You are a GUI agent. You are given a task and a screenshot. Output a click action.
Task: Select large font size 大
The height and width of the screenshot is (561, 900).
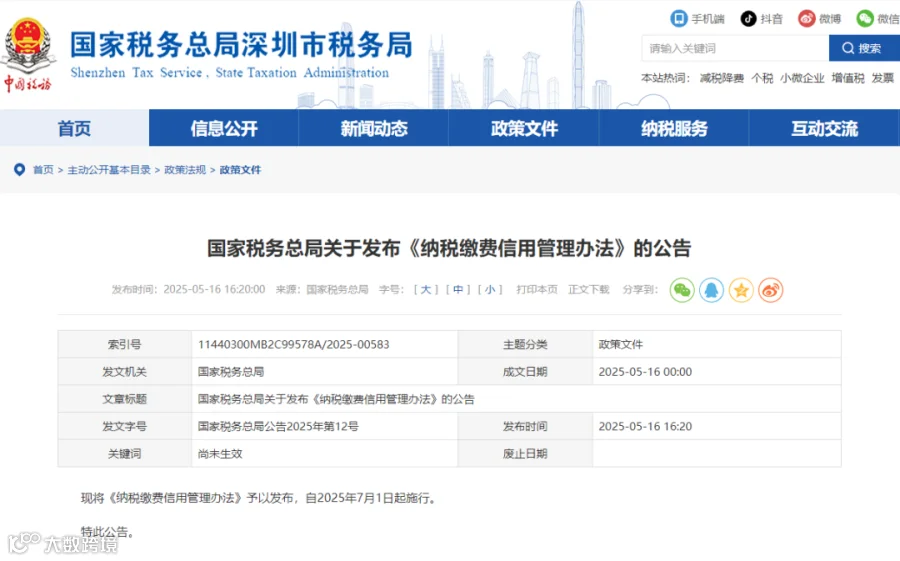[x=426, y=289]
